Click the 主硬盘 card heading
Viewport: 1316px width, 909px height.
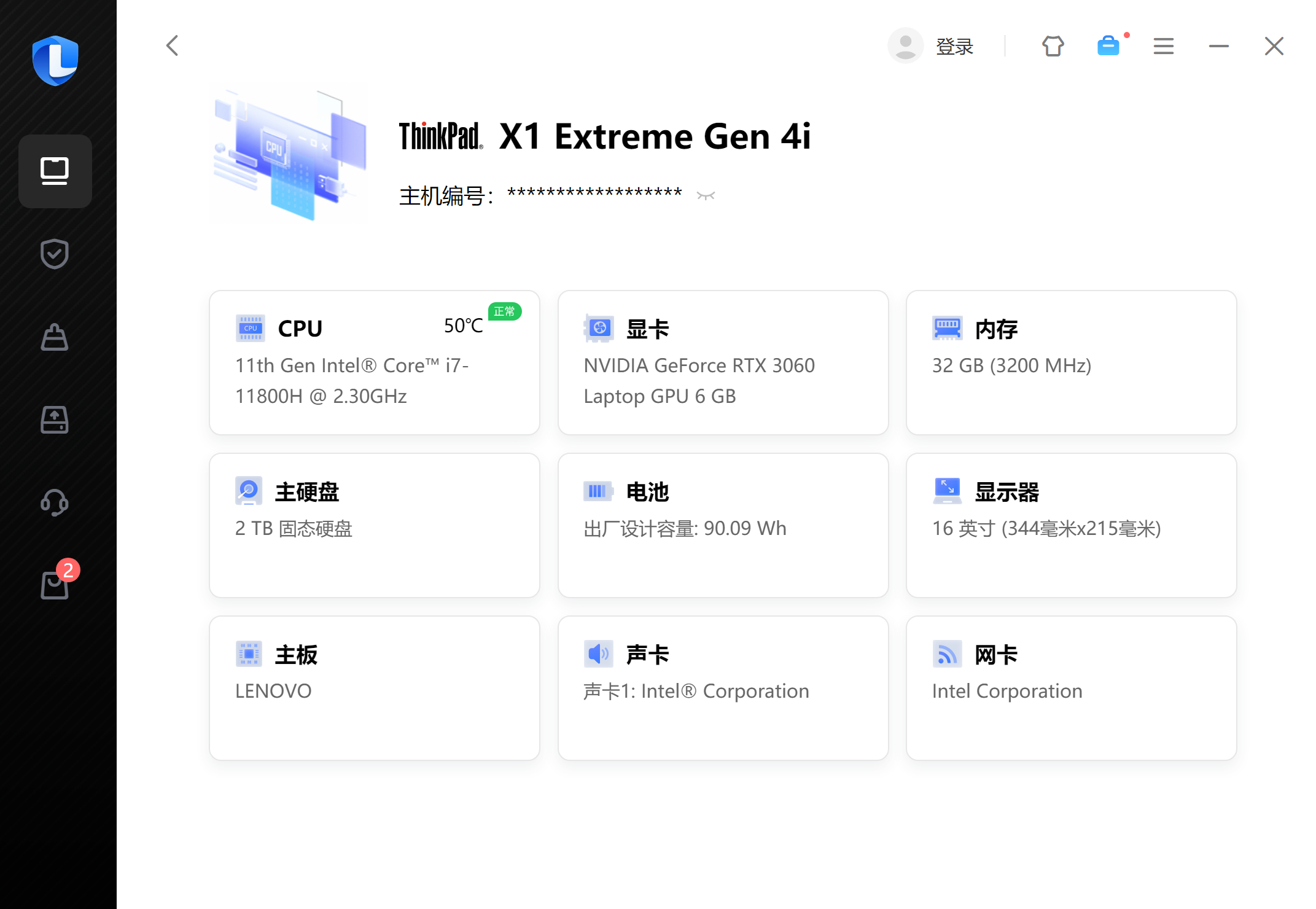[306, 491]
